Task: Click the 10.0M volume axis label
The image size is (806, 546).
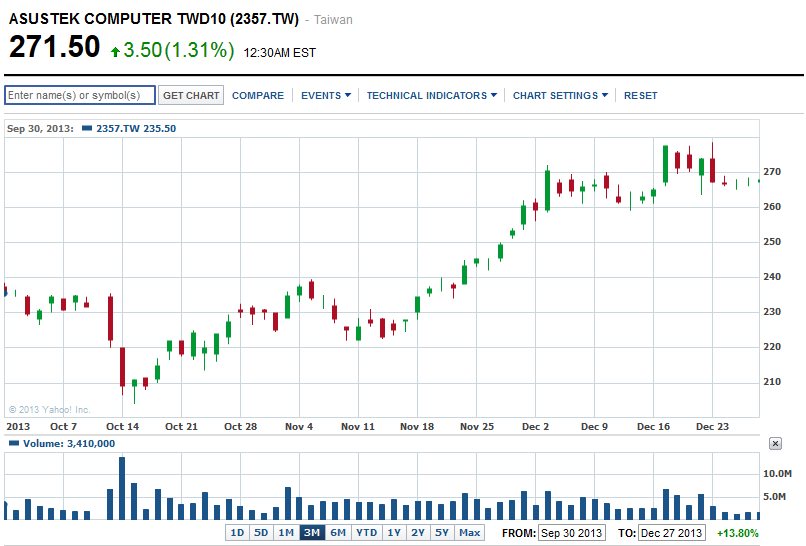Action: [777, 473]
